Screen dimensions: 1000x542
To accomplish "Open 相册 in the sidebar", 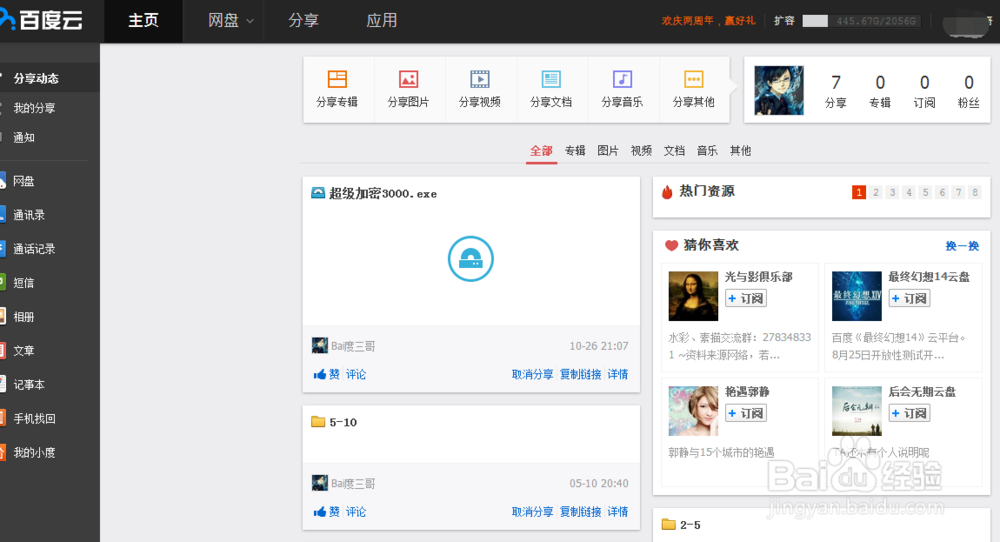I will [x=24, y=317].
